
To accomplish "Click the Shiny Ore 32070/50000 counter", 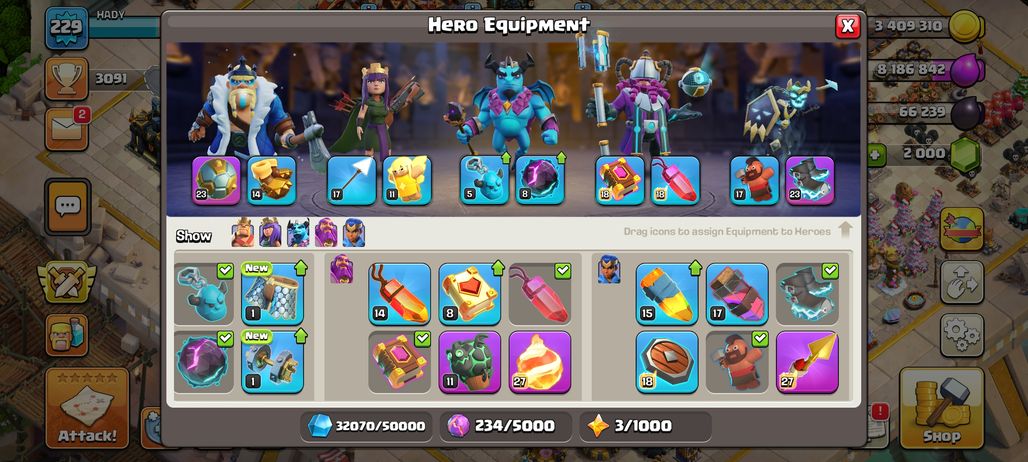I will [x=366, y=426].
